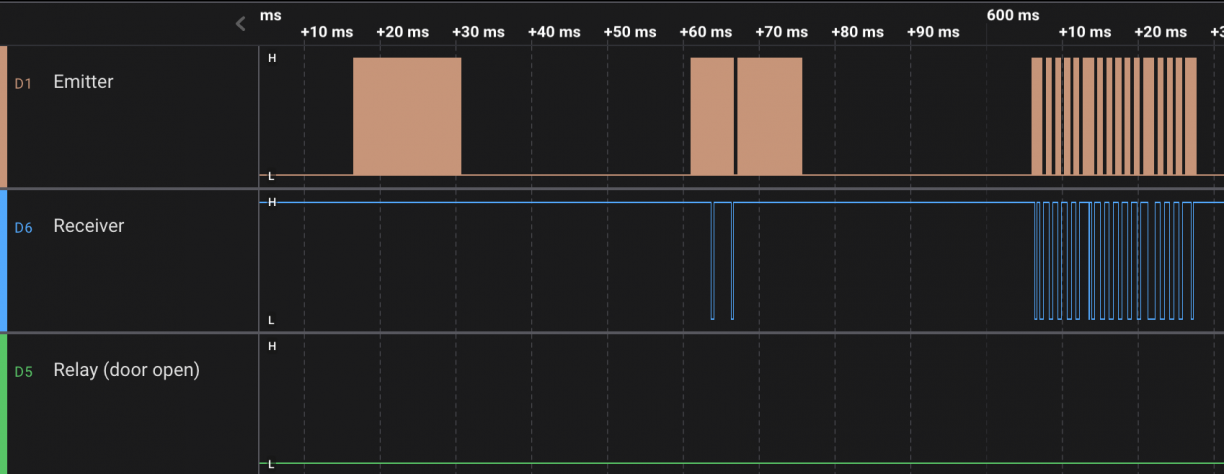Click the D1 channel identifier
1224x474 pixels.
(23, 84)
